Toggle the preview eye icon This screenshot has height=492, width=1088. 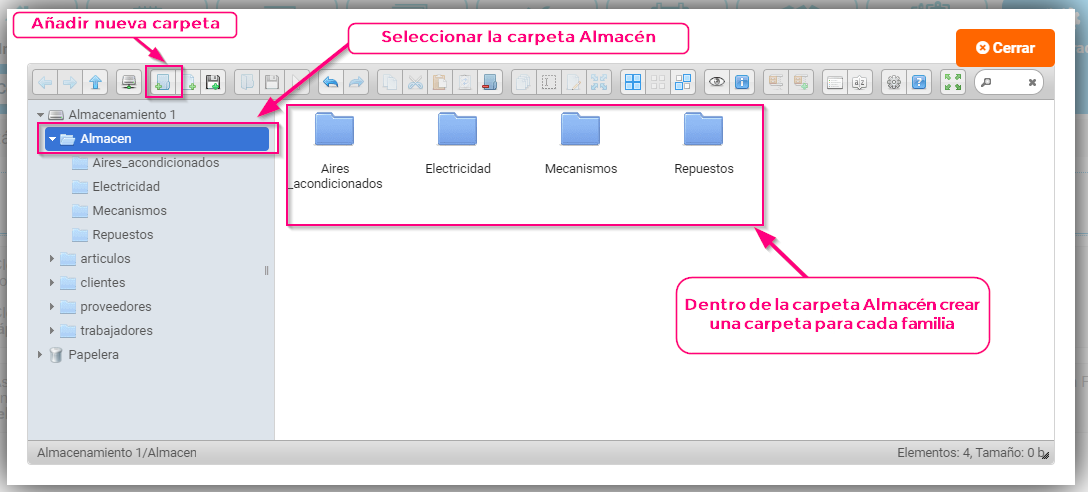716,82
